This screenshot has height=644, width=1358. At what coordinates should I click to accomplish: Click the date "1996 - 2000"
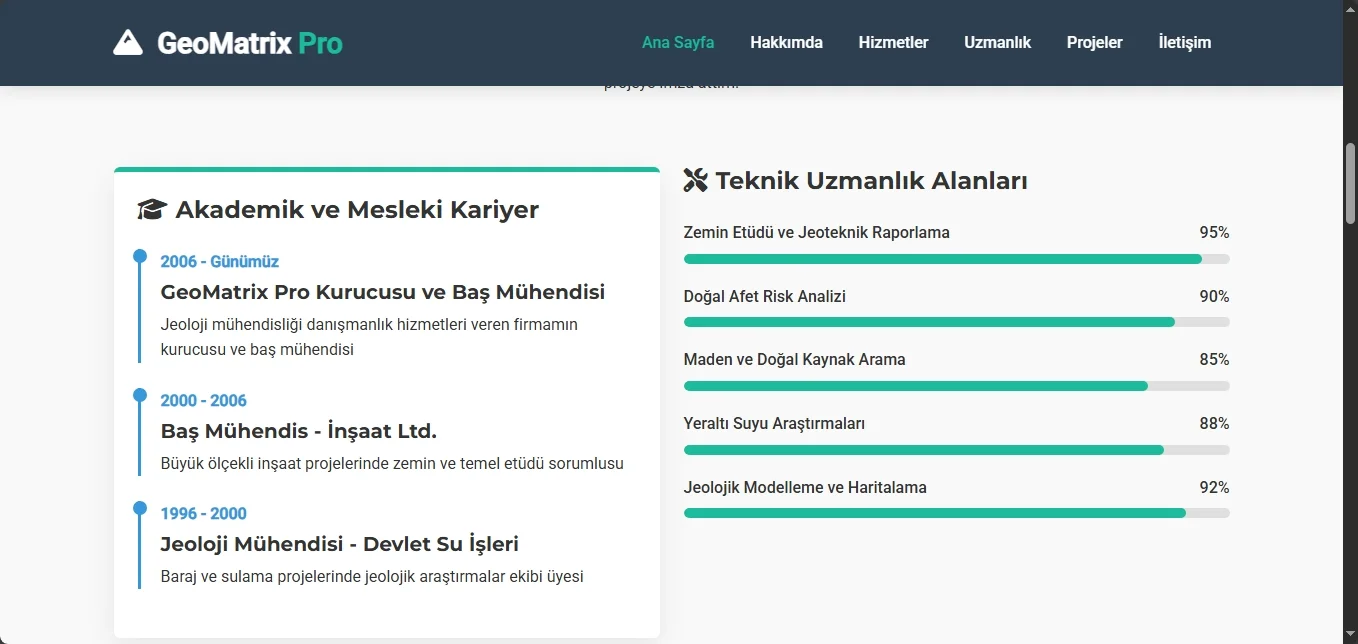coord(204,514)
